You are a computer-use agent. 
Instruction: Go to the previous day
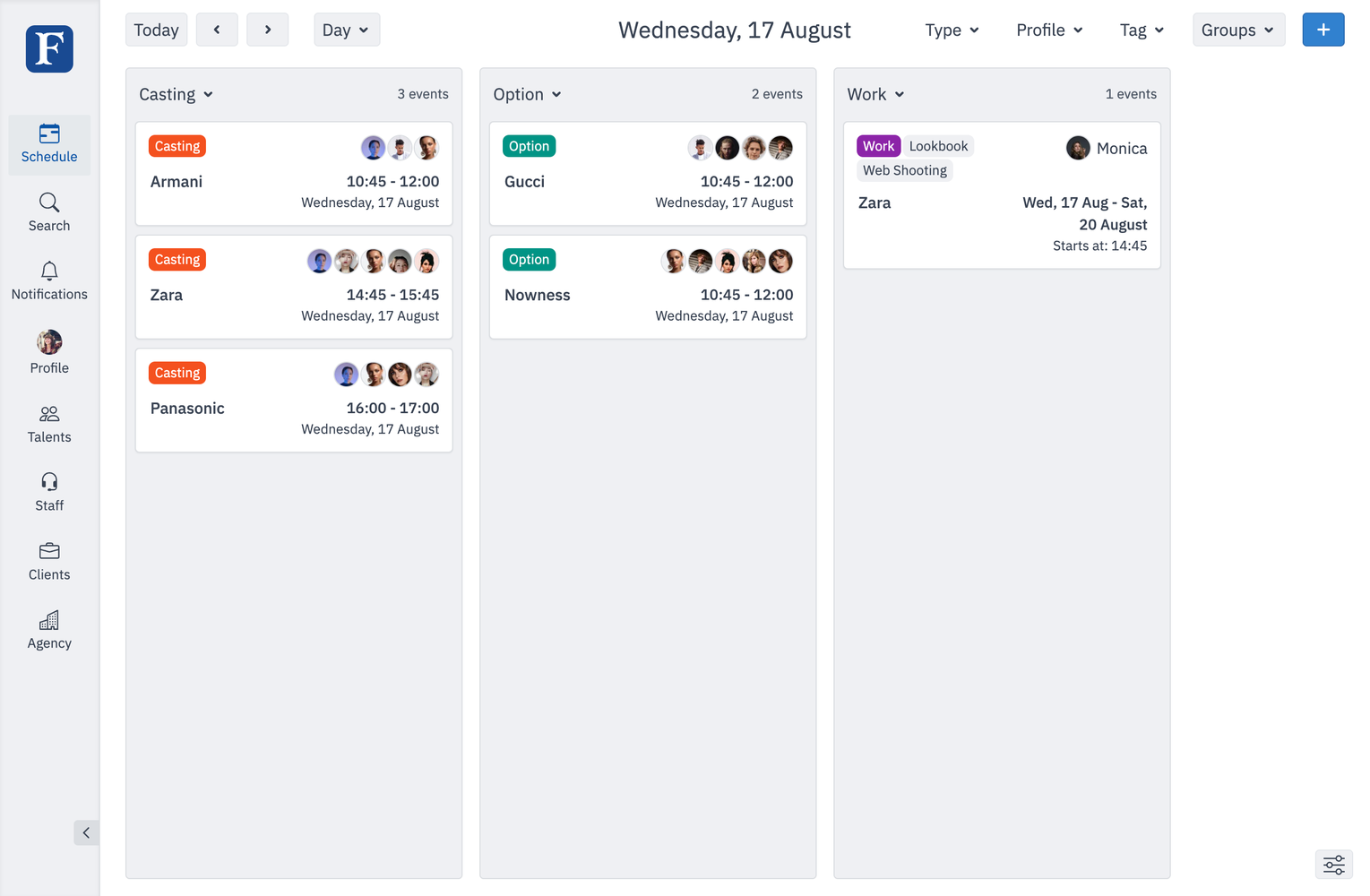(217, 30)
